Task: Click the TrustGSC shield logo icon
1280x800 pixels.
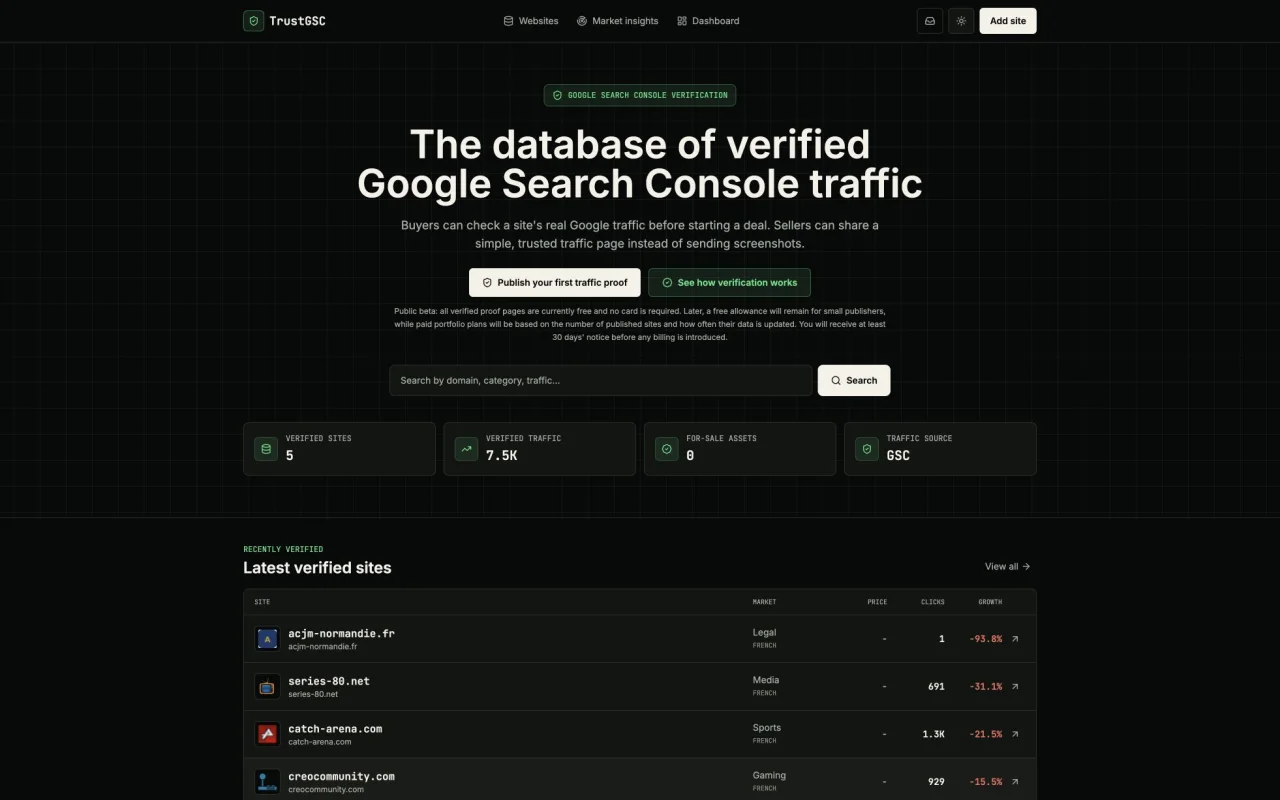Action: pos(254,21)
